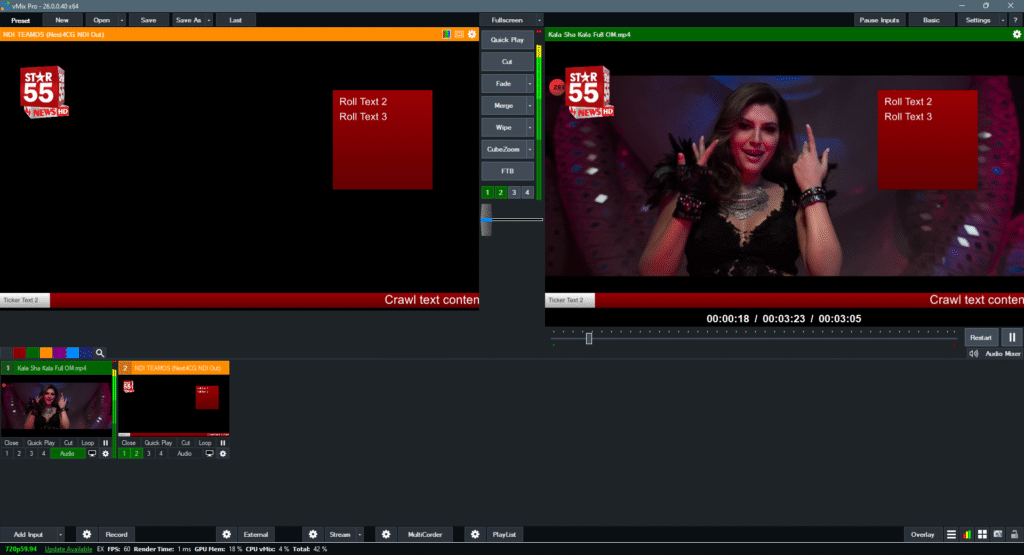
Task: Expand the Fade transition dropdown arrow
Action: pos(529,83)
